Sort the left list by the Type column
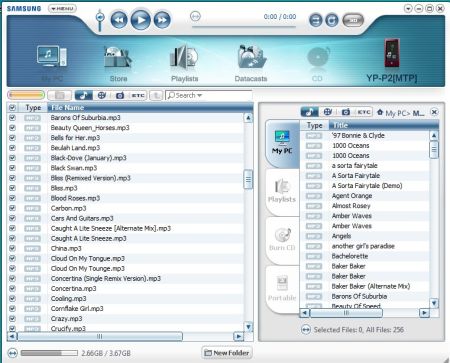The height and width of the screenshot is (363, 450). tap(33, 108)
